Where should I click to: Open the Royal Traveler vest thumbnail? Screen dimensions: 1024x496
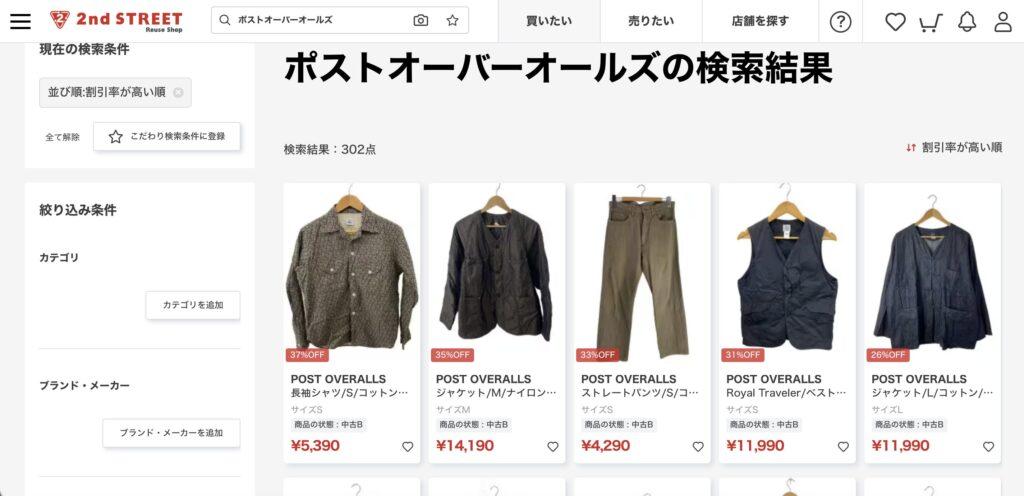pyautogui.click(x=787, y=273)
